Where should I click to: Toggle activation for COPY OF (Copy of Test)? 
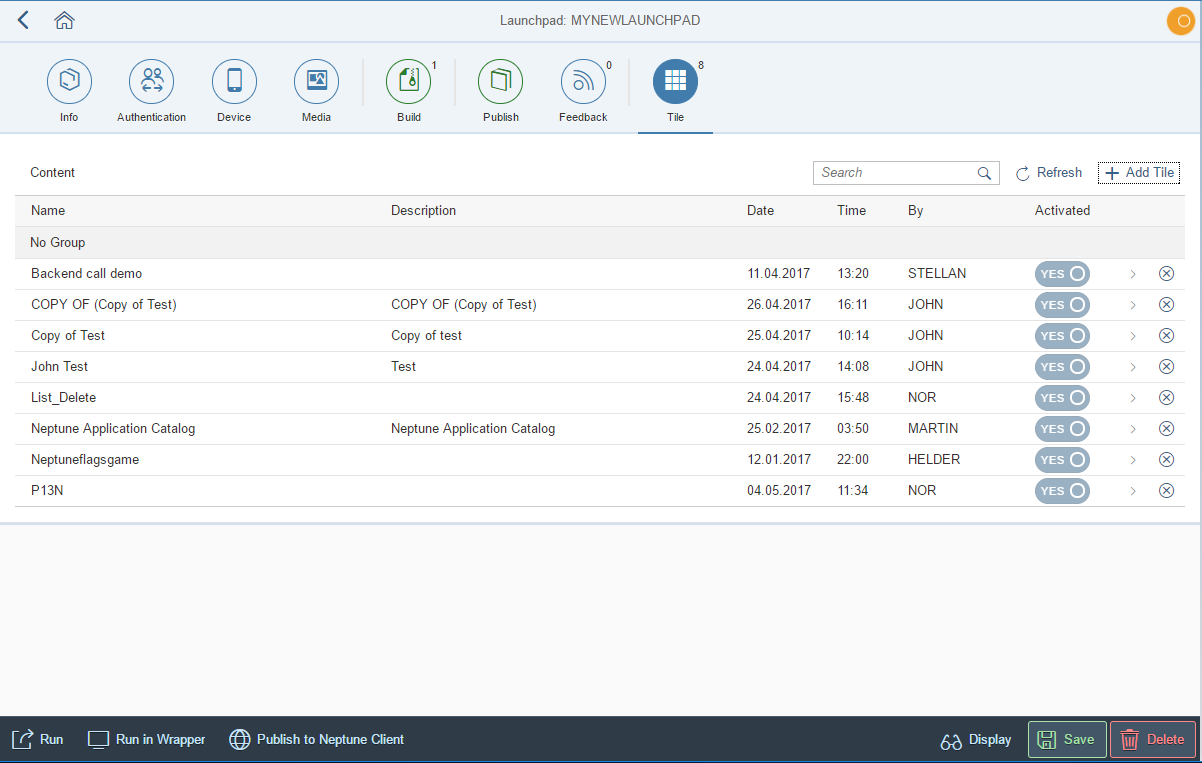(1062, 305)
